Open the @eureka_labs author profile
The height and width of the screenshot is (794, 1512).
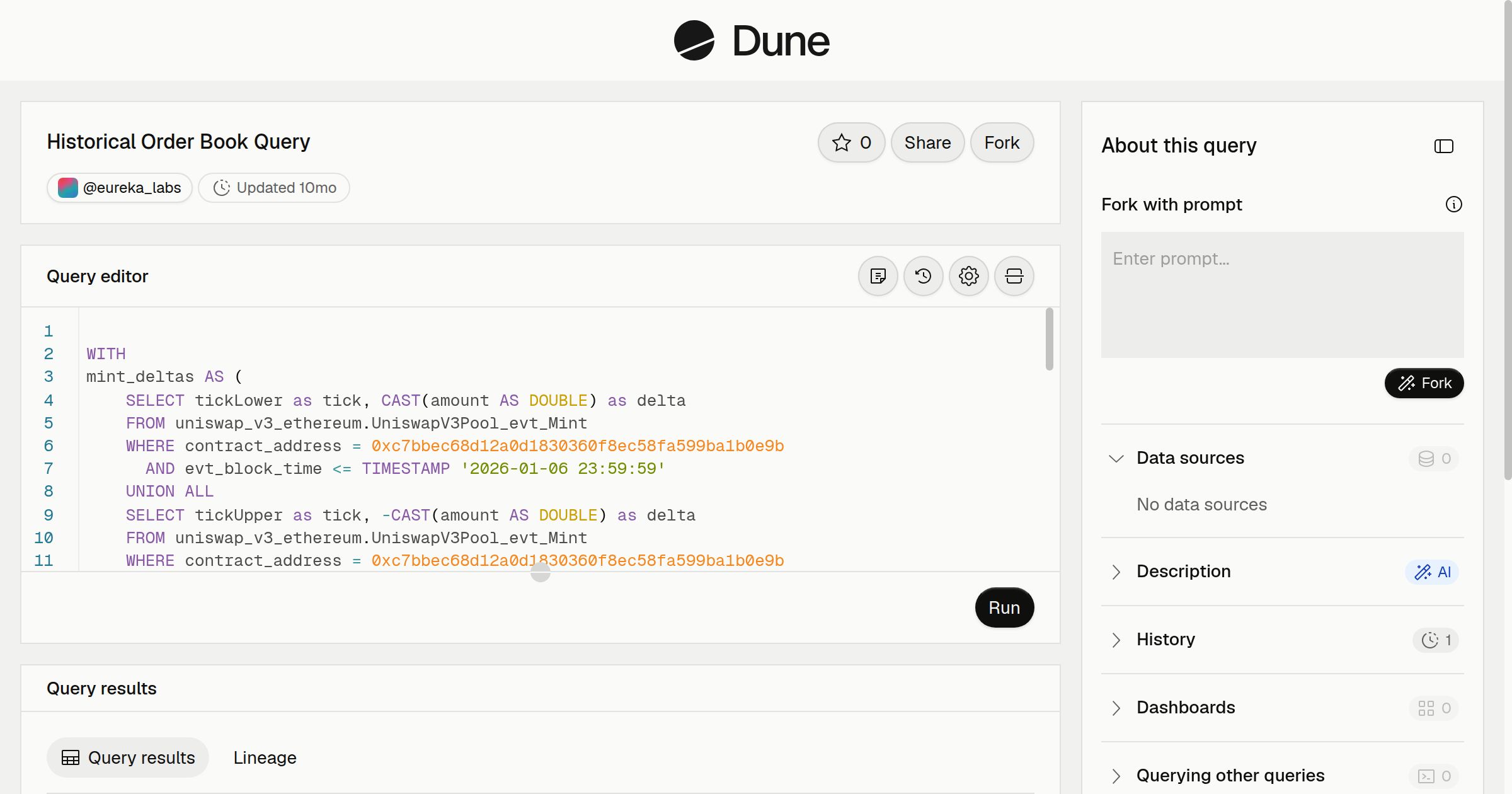coord(120,188)
